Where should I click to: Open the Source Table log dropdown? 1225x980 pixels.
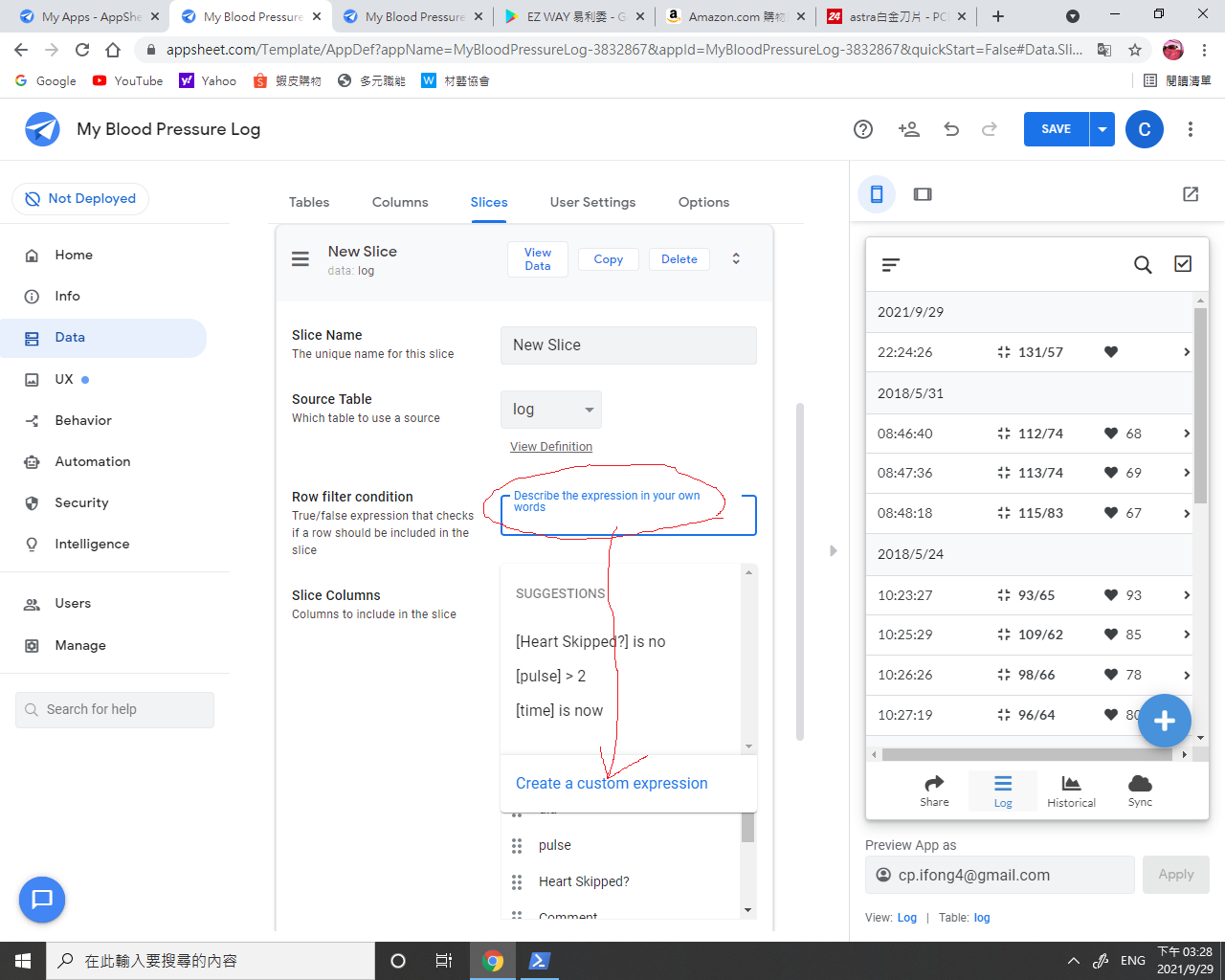coord(551,410)
